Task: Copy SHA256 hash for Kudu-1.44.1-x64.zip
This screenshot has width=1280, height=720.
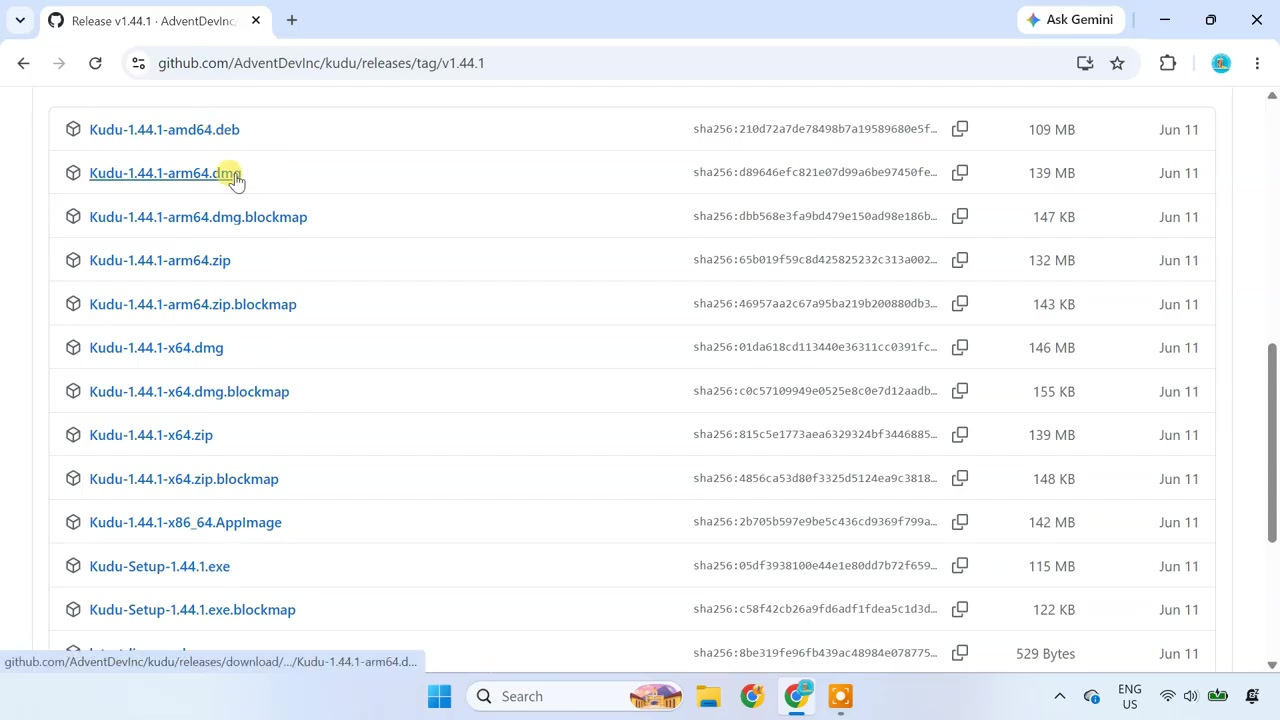Action: (960, 435)
